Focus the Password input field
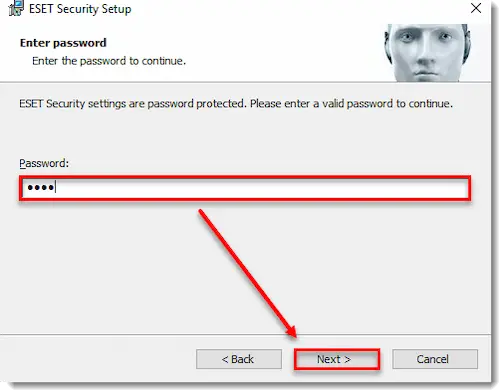Image resolution: width=500 pixels, height=391 pixels. [x=245, y=188]
